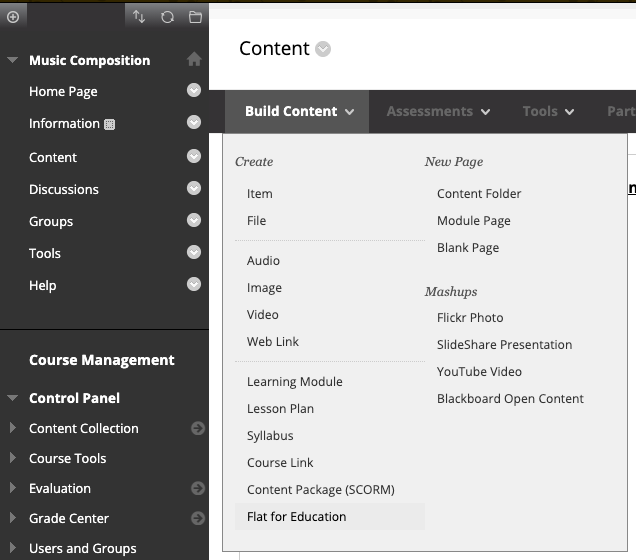Image resolution: width=636 pixels, height=560 pixels.
Task: Select YouTube Video mashup
Action: 479,371
